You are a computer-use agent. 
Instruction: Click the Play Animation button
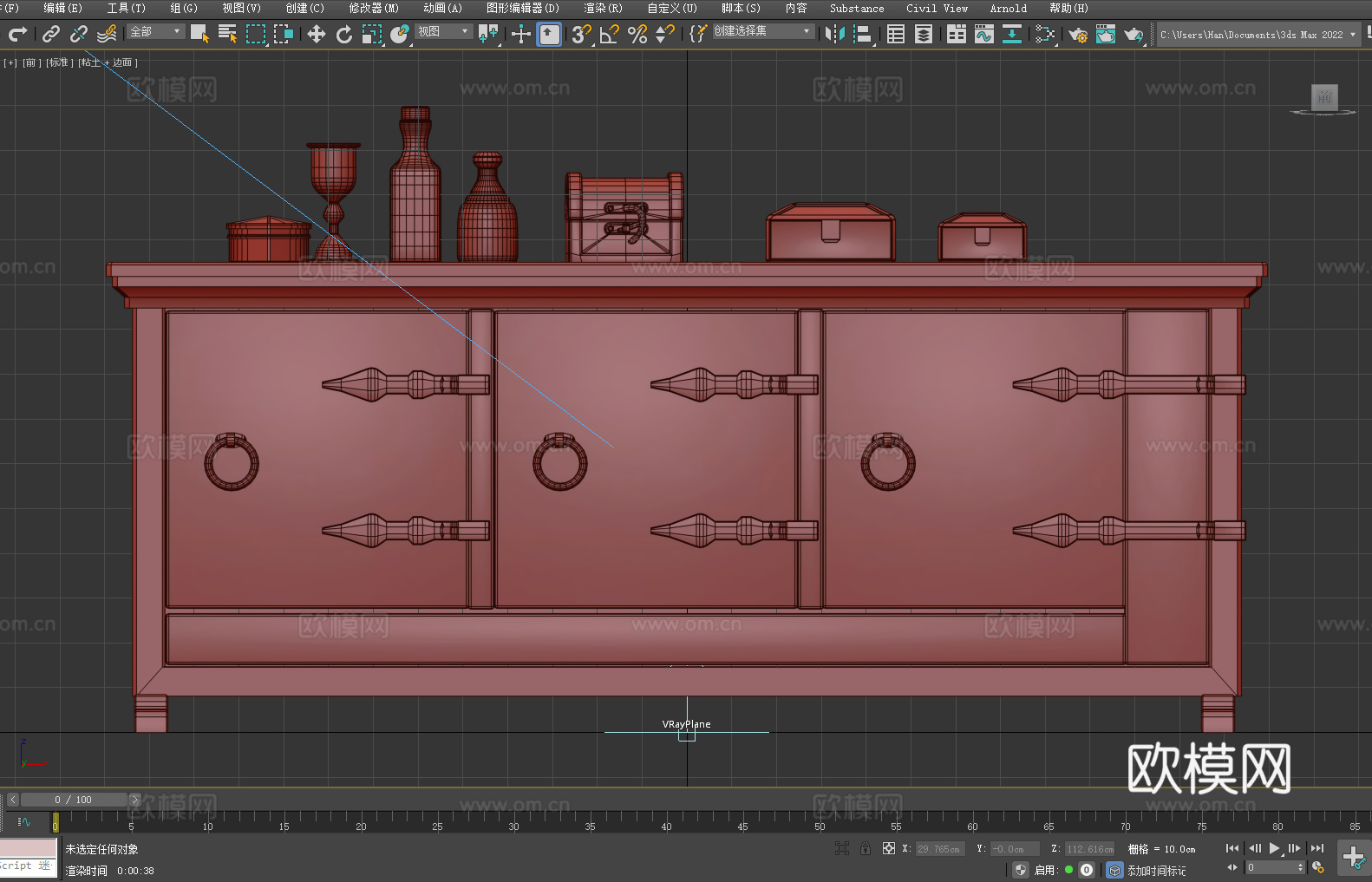pyautogui.click(x=1275, y=848)
